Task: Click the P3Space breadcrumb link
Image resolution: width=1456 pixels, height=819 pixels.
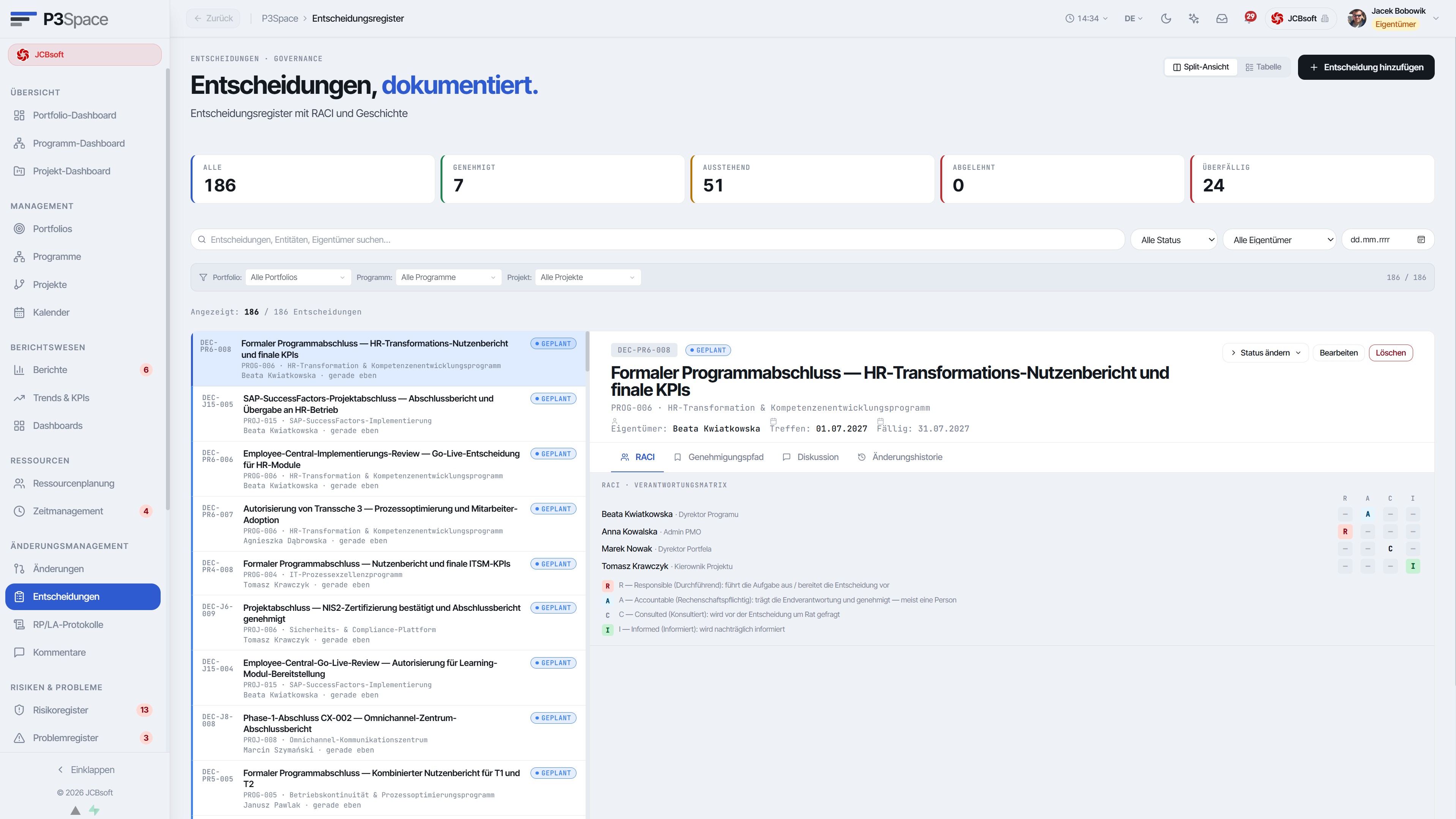Action: [280, 19]
